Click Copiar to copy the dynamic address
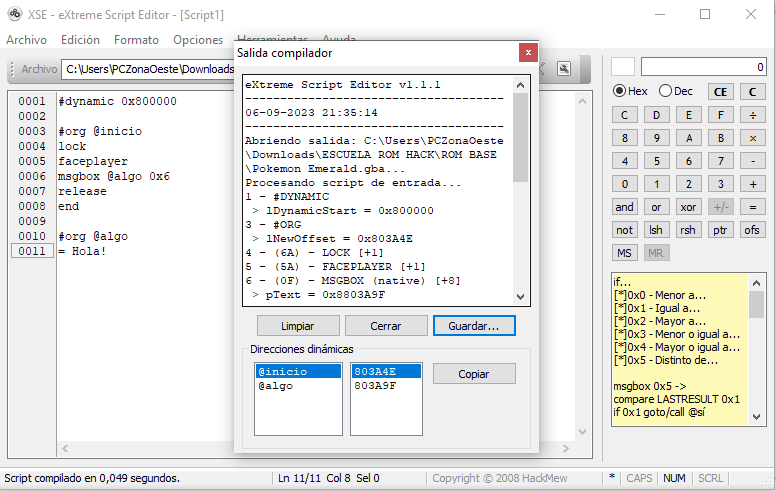The width and height of the screenshot is (776, 491). click(473, 373)
